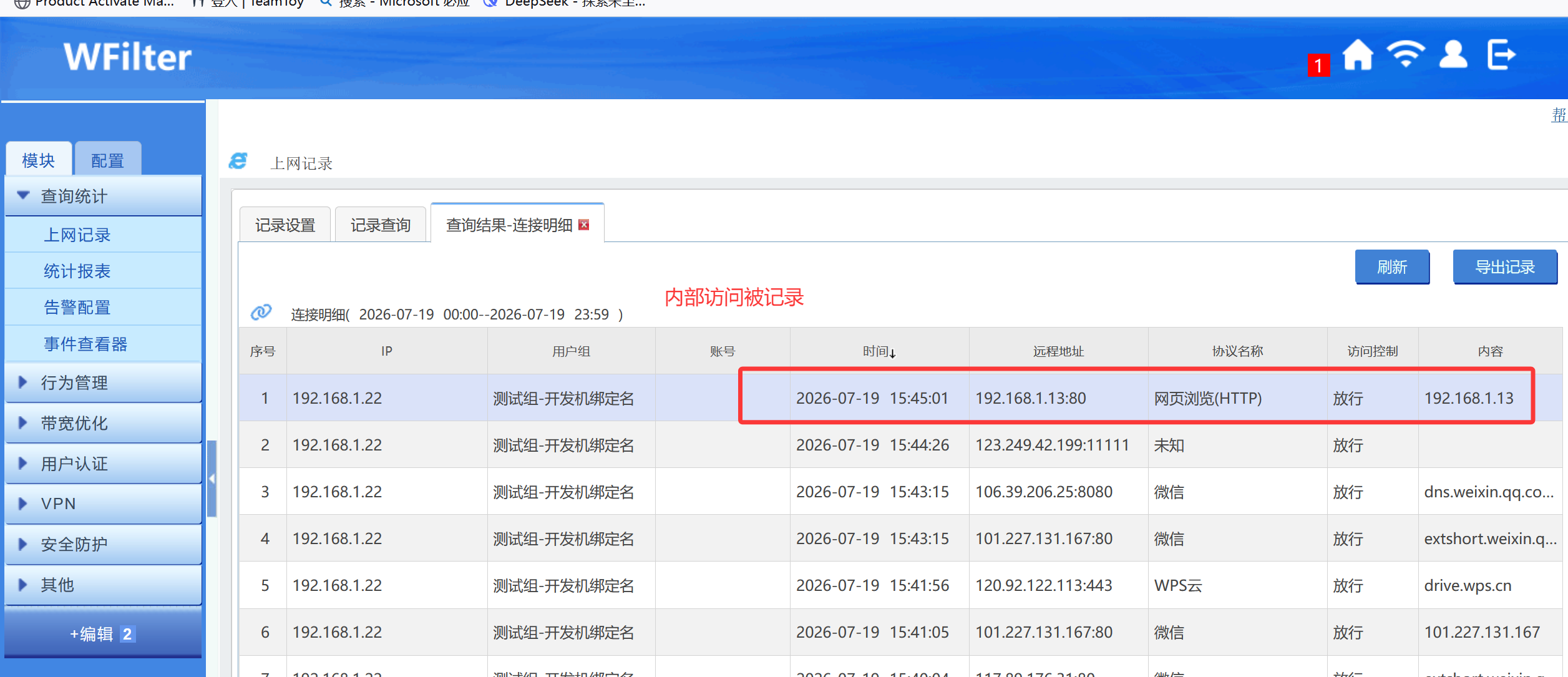Sort by the 时间 column header
The width and height of the screenshot is (1568, 677).
tap(879, 351)
